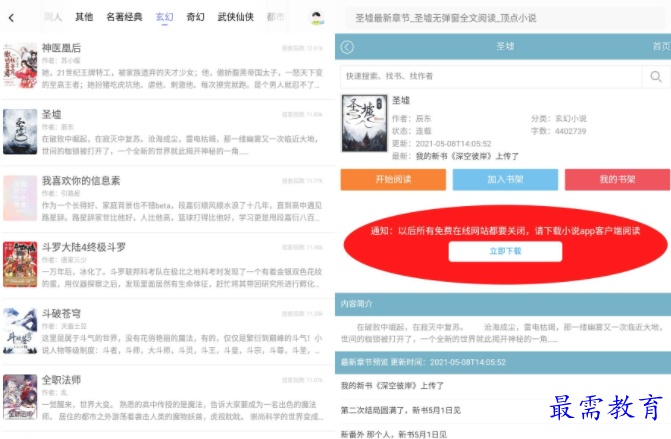Click the 最新章节预览 section header

(x=503, y=362)
